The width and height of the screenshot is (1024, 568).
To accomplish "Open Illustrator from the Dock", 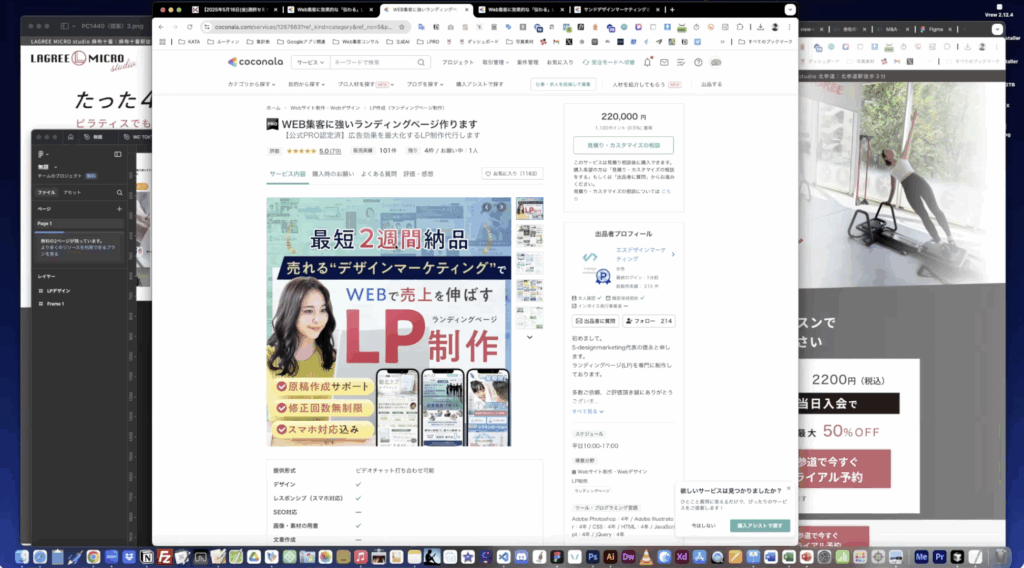I will pos(610,557).
